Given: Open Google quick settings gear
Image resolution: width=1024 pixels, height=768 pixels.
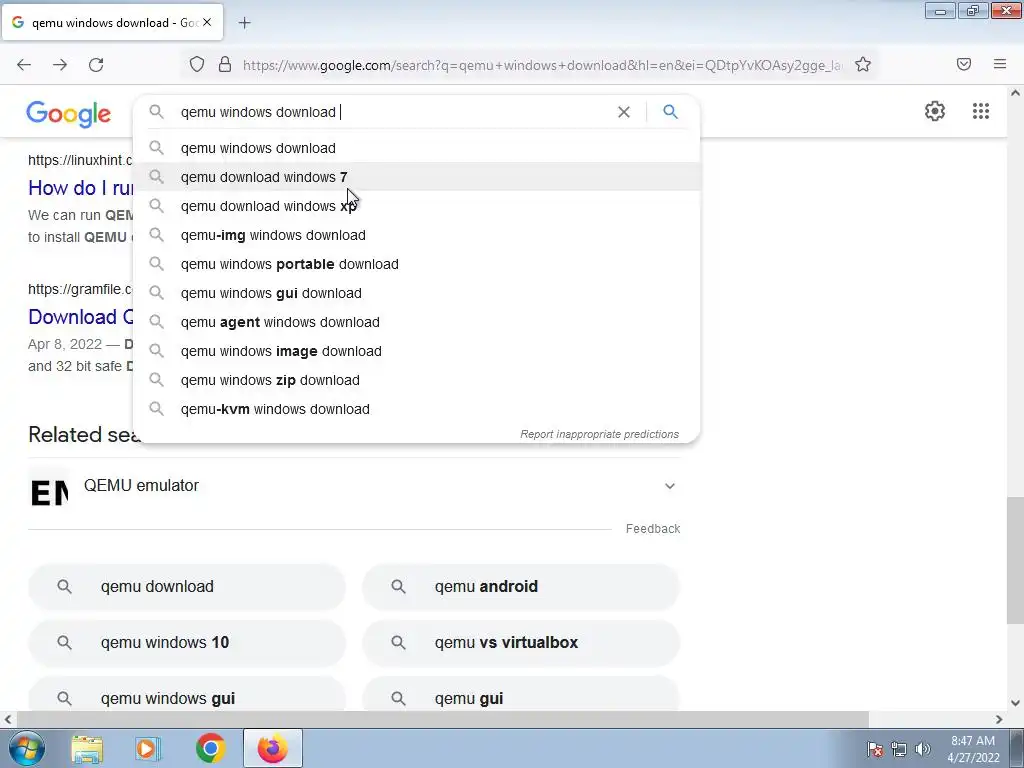Looking at the screenshot, I should click(935, 111).
